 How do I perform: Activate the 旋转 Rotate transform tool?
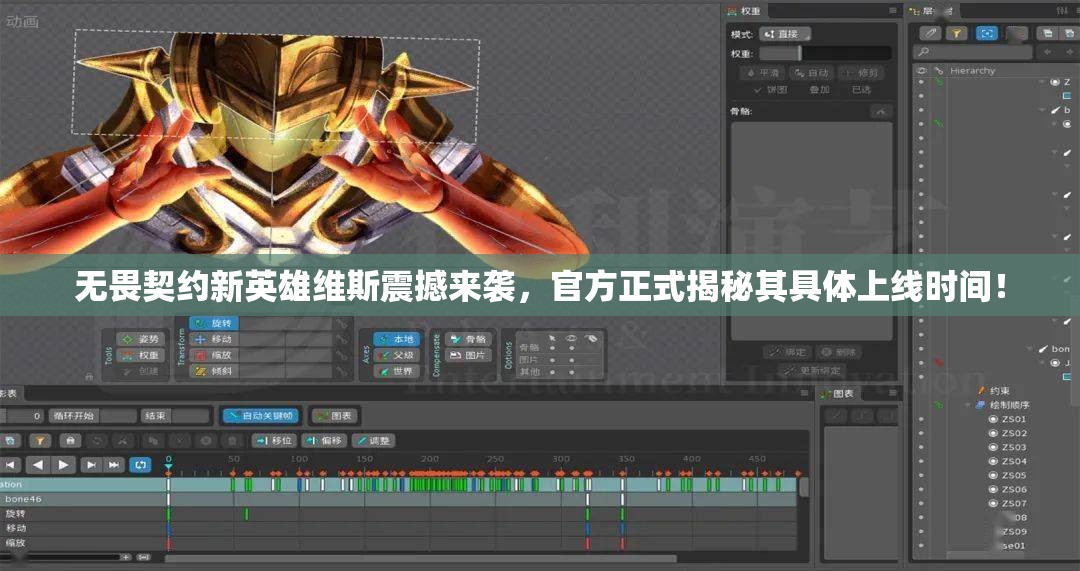click(214, 323)
